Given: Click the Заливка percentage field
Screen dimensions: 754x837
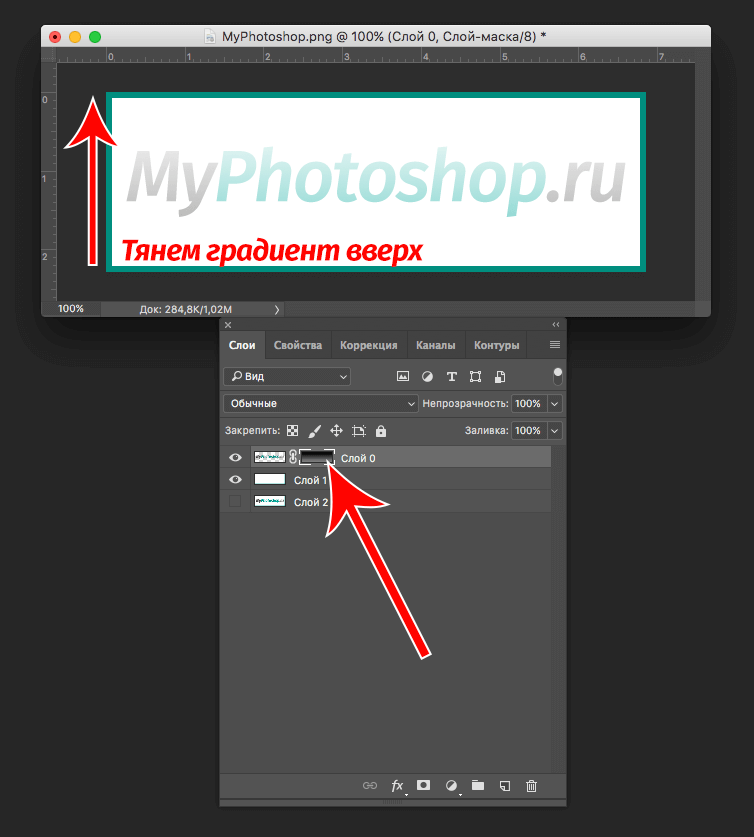Looking at the screenshot, I should [x=527, y=431].
